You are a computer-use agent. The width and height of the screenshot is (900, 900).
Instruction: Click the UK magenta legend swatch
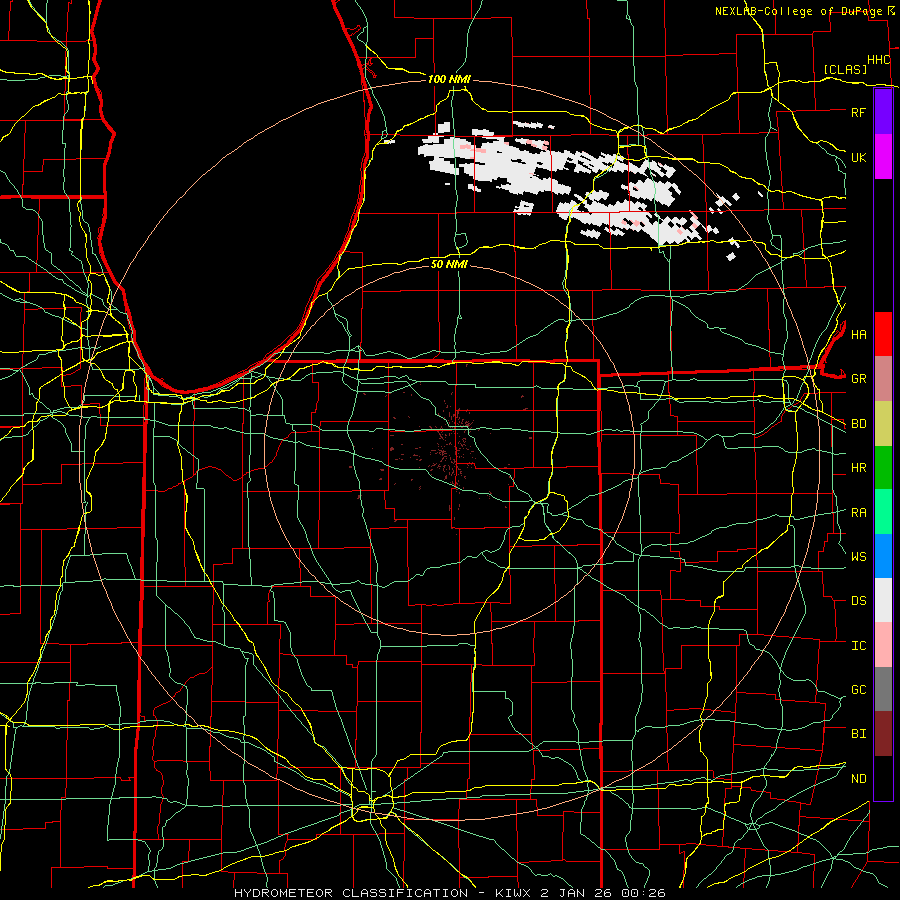883,157
